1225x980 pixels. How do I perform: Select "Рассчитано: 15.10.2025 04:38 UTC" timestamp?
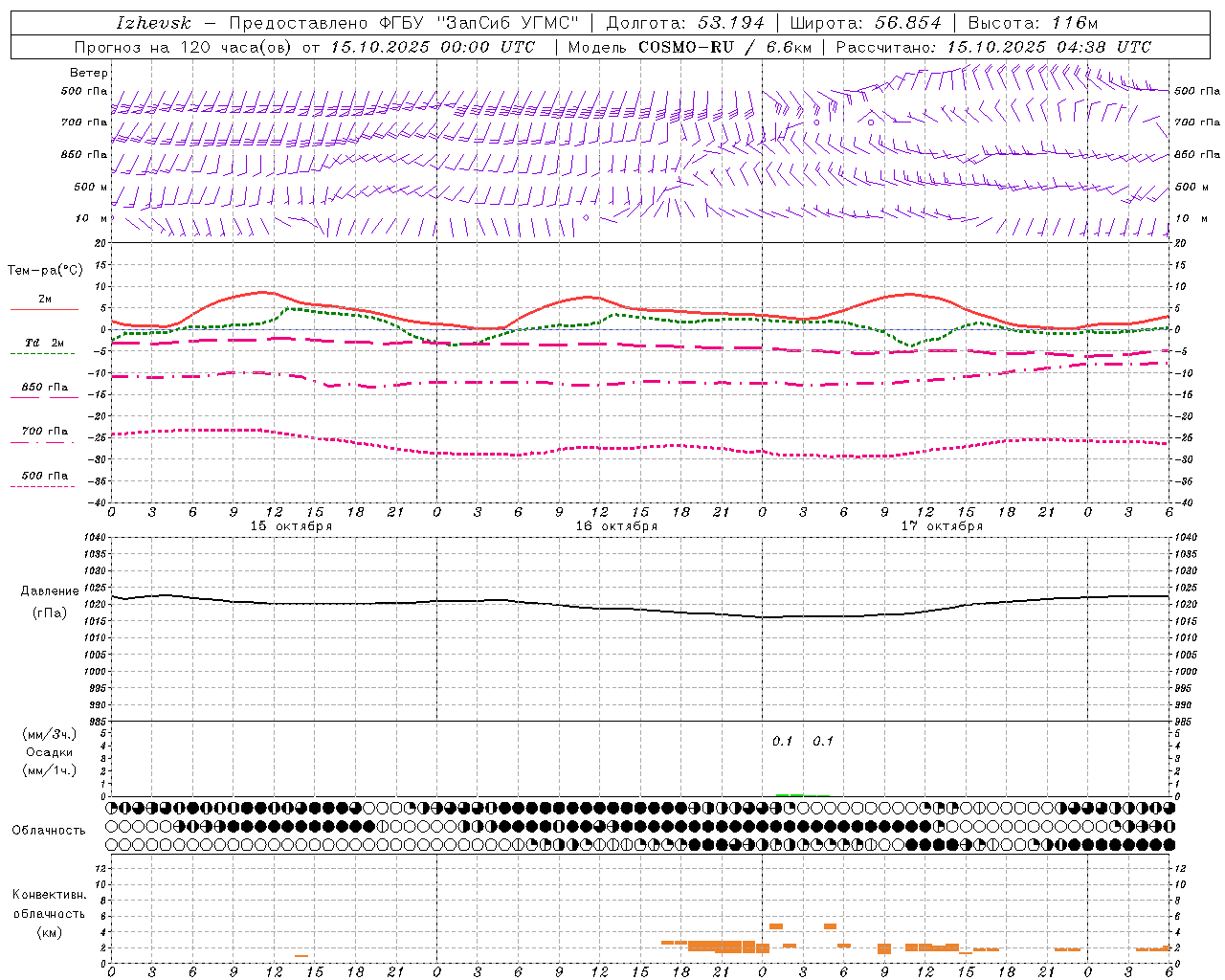[993, 47]
